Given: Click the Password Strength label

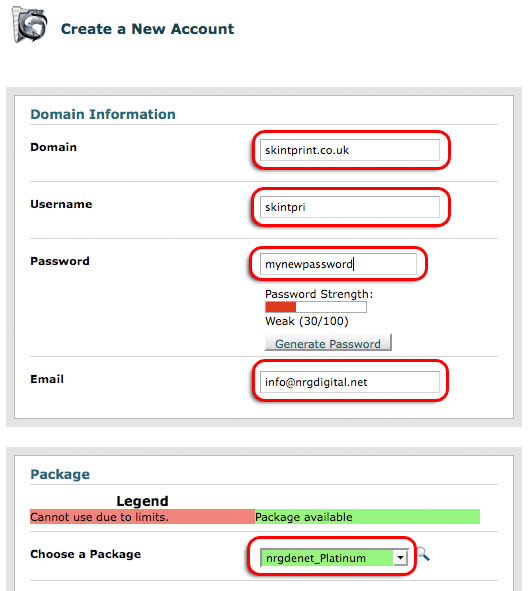Looking at the screenshot, I should (x=319, y=294).
